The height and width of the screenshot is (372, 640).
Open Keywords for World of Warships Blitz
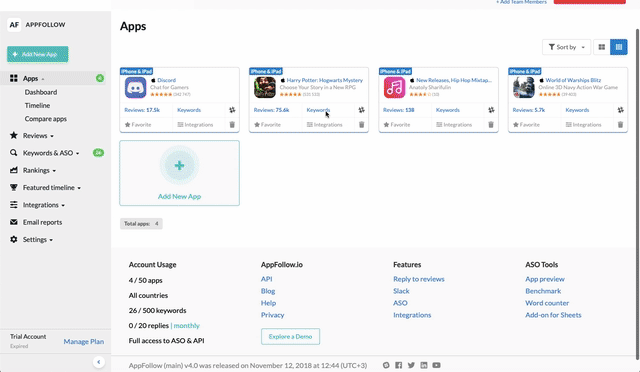click(x=577, y=110)
